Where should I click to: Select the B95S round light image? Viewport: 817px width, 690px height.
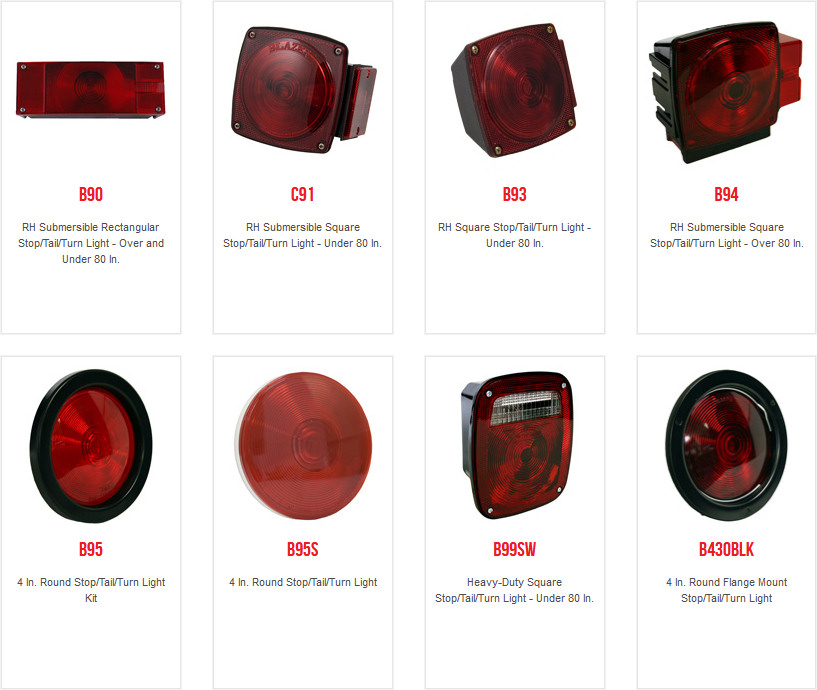(x=303, y=446)
